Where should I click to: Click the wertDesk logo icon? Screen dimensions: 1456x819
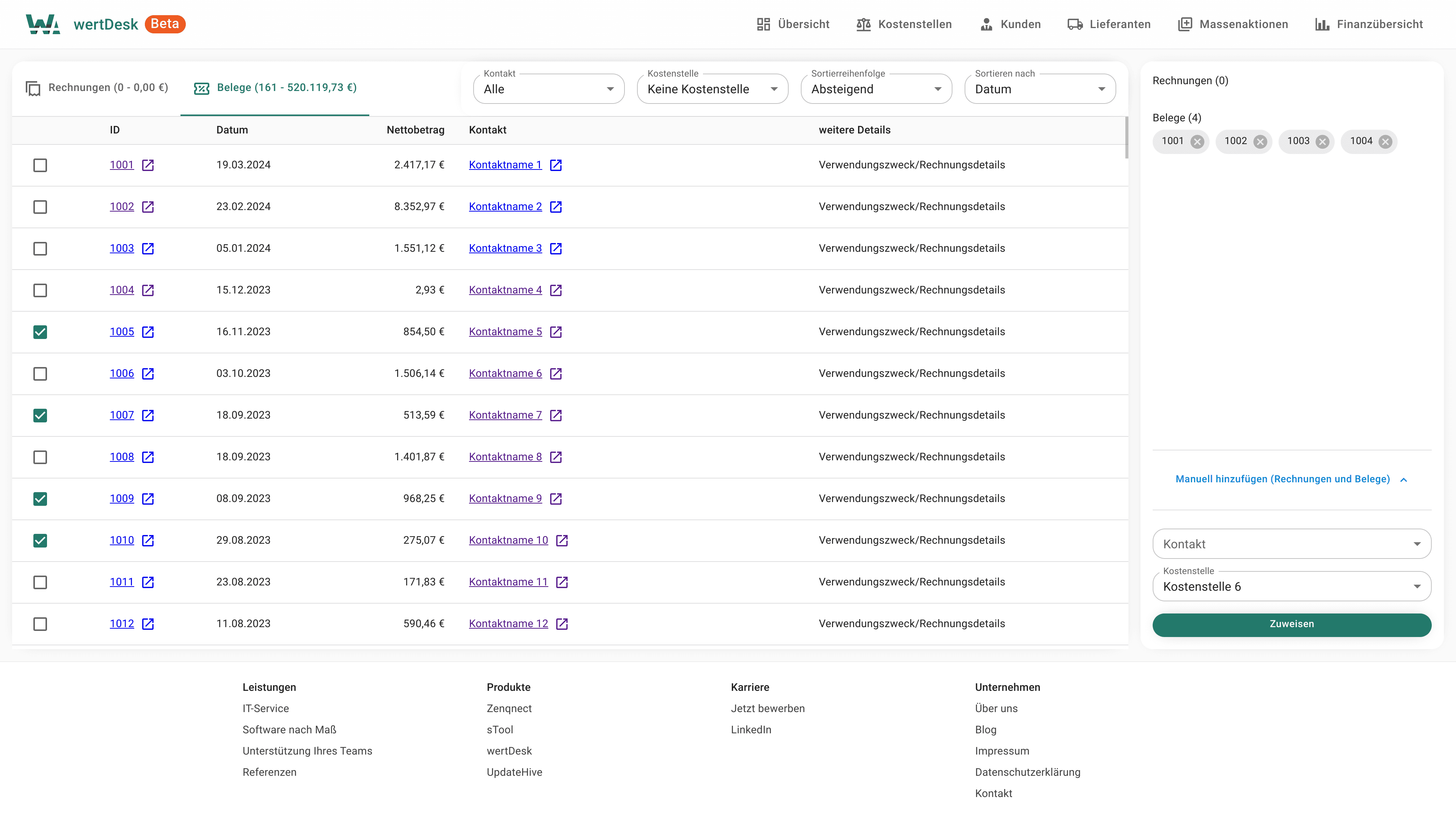[43, 24]
